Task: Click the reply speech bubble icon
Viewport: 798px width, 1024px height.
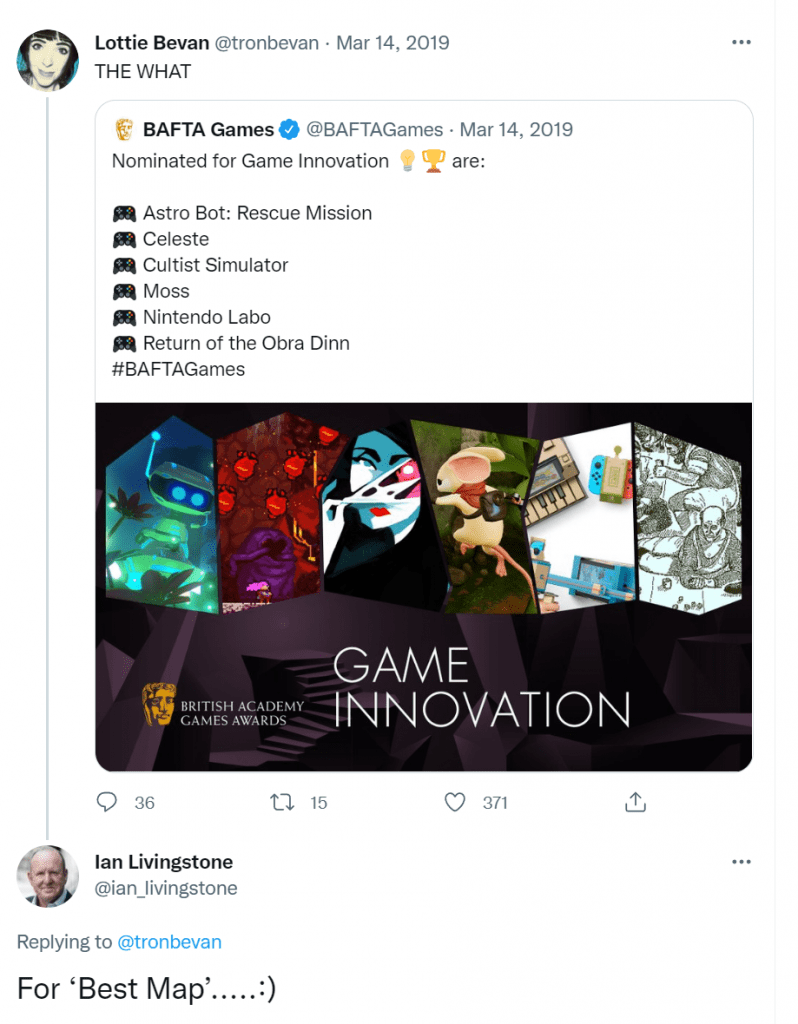Action: [x=107, y=802]
